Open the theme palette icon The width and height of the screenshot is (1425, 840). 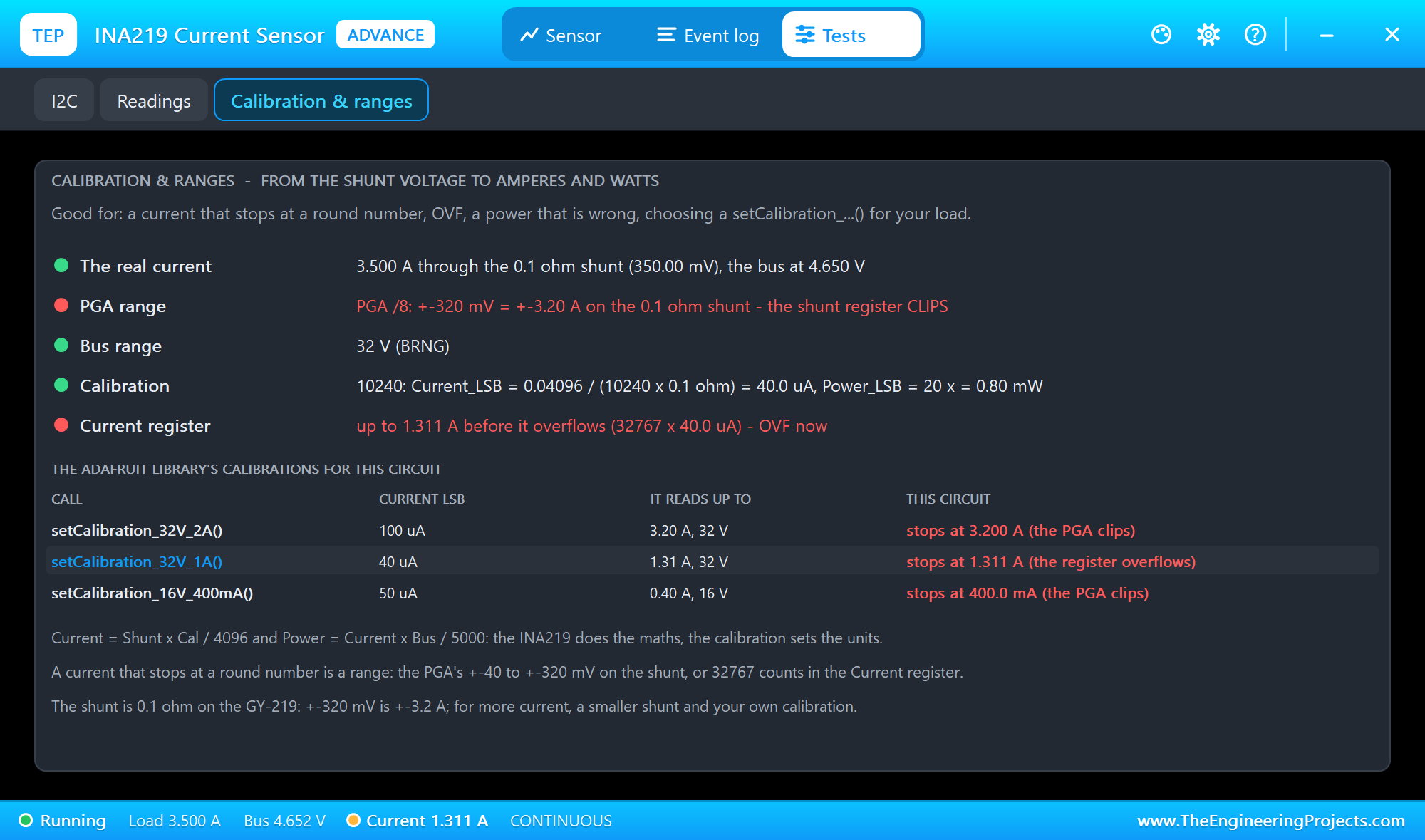tap(1161, 34)
